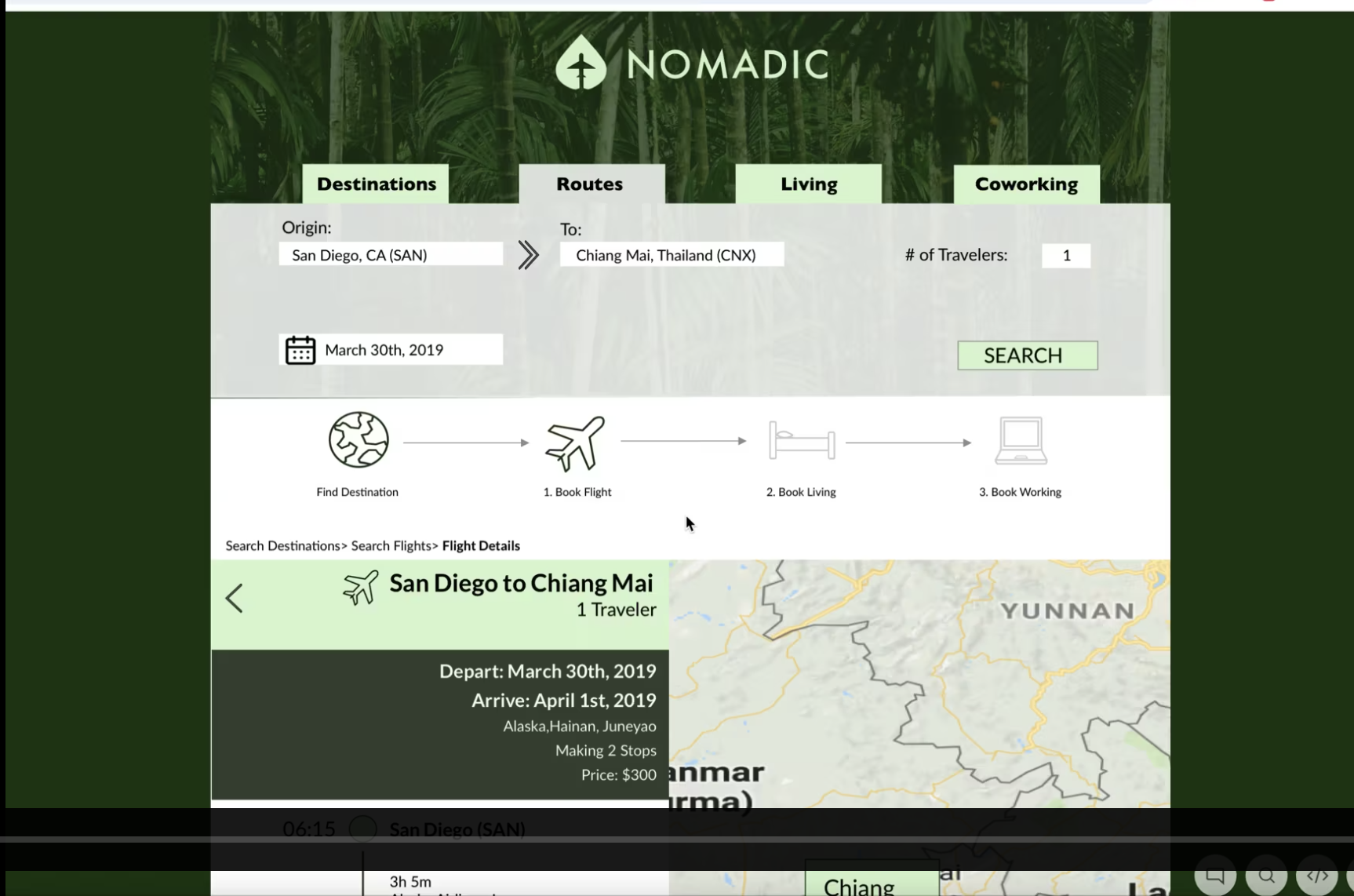Click the YUNNAN label on the map
The image size is (1354, 896).
(x=1067, y=610)
